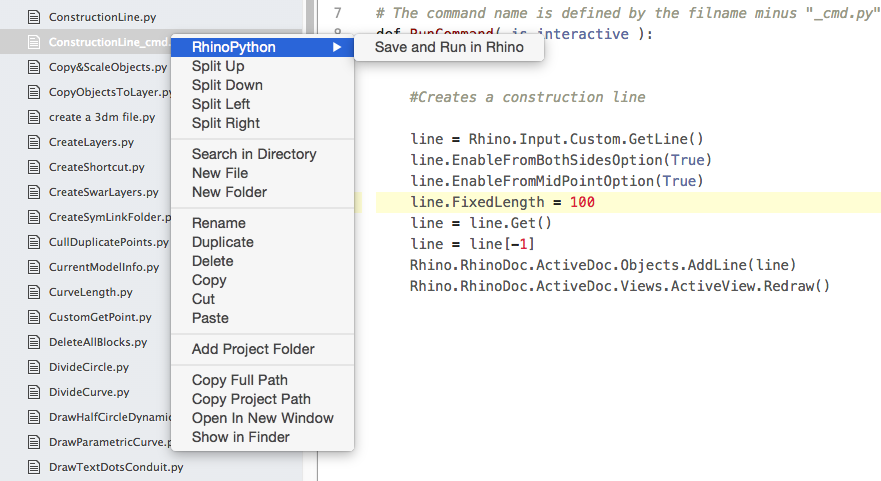Select Split Down from context menu

[x=262, y=85]
